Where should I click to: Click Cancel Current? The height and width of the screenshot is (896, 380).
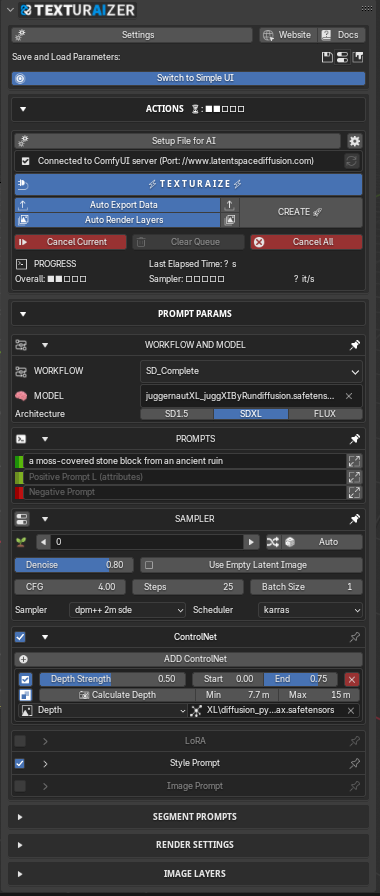pyautogui.click(x=71, y=242)
